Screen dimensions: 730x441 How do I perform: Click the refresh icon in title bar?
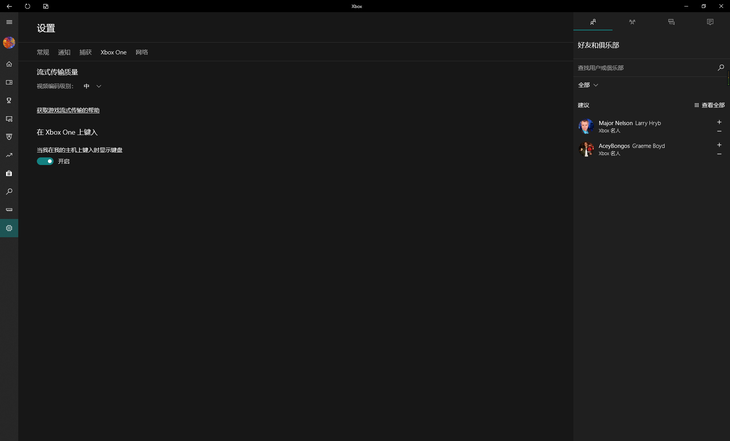pos(27,6)
